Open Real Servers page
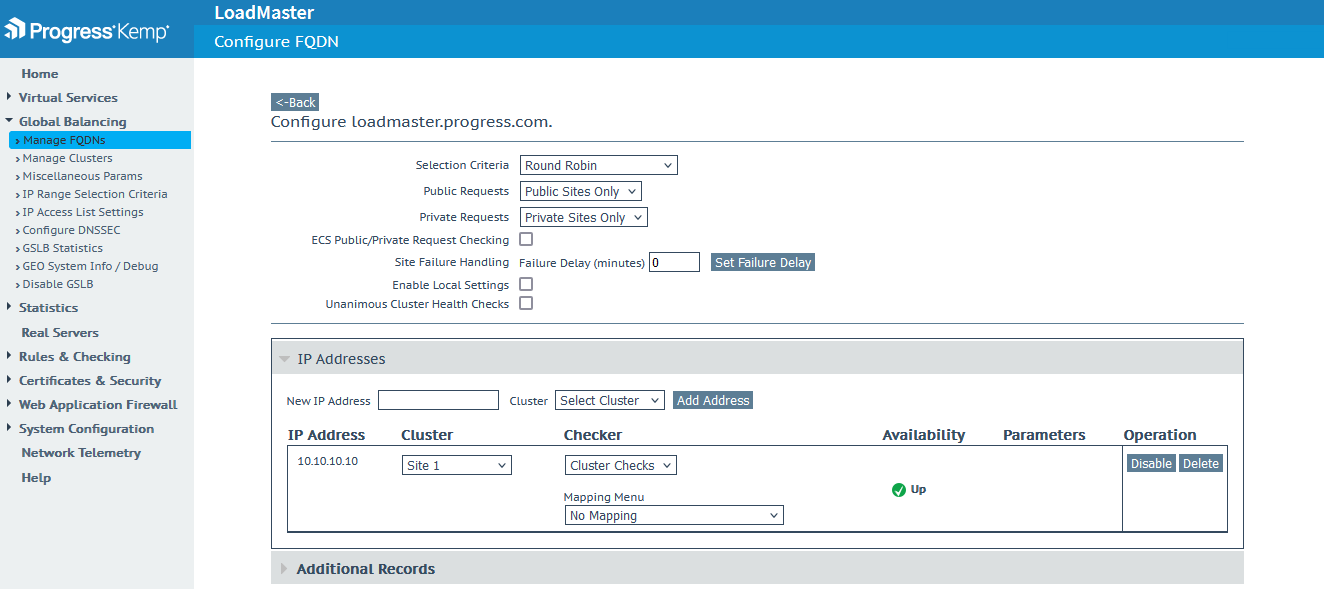 [x=60, y=332]
